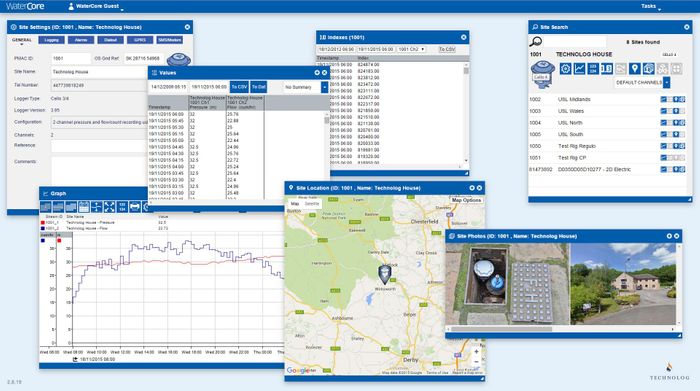Click graph icon on USL Midlands row
The width and height of the screenshot is (700, 391).
(664, 100)
